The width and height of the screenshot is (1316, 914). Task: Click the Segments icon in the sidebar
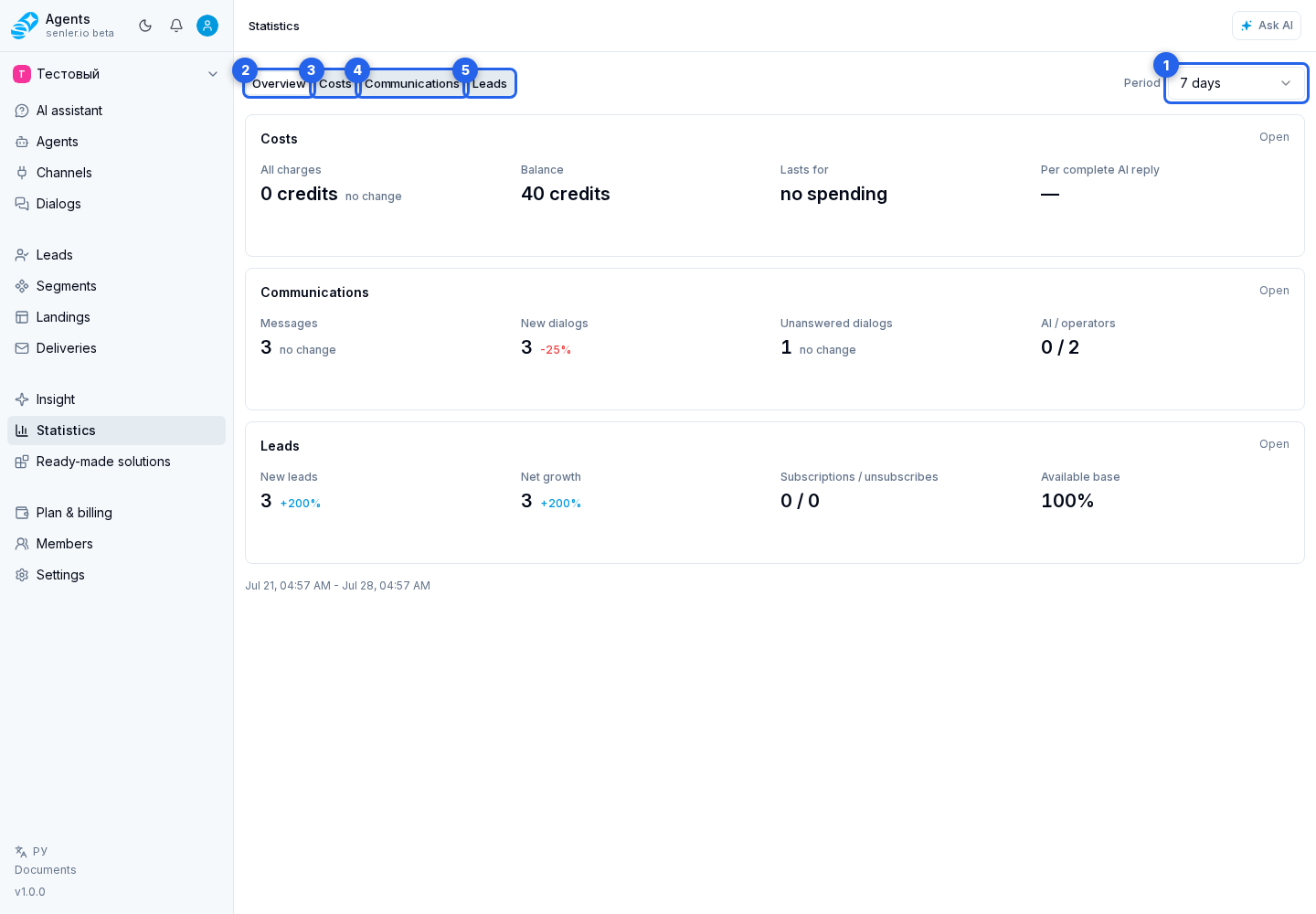22,286
